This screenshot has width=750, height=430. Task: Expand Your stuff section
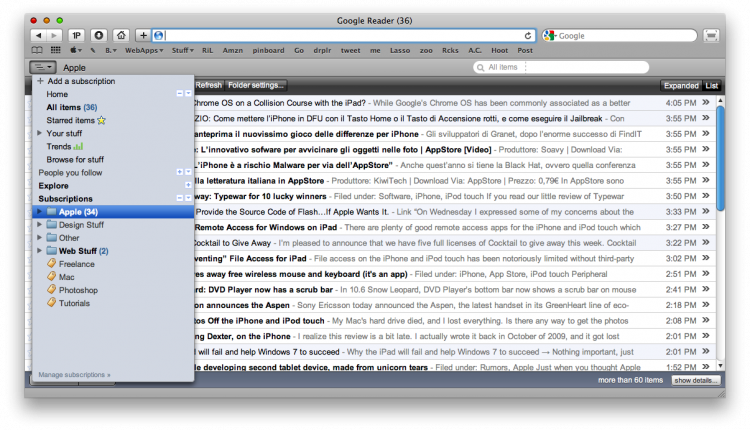(x=40, y=133)
